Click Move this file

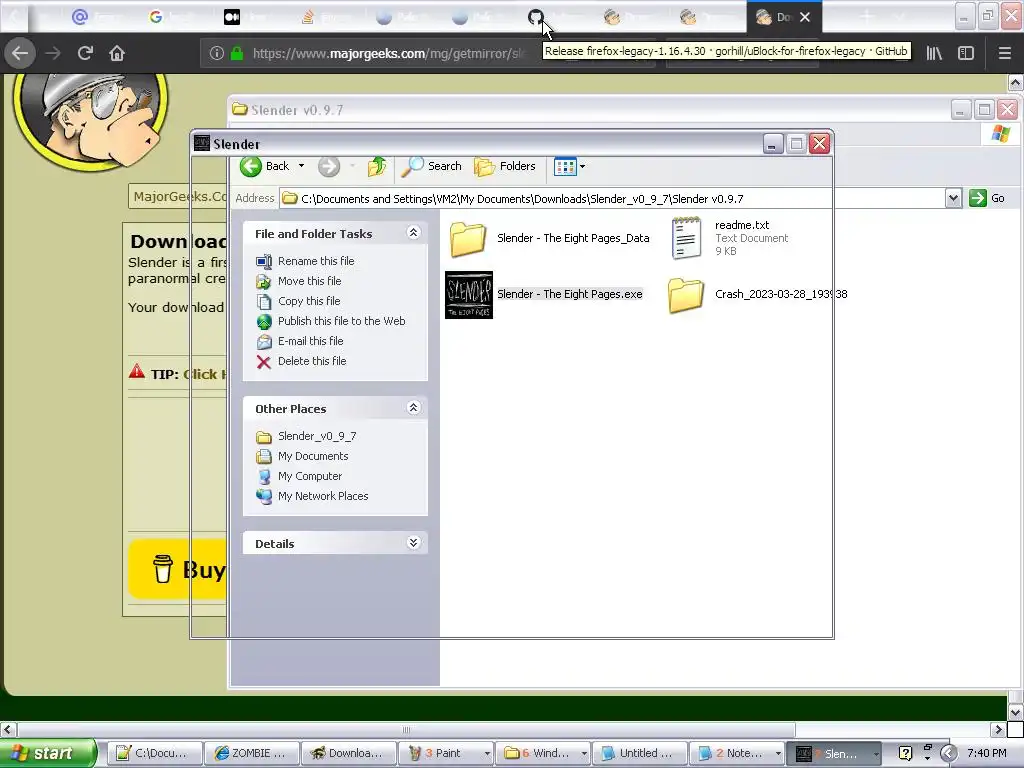pos(310,281)
